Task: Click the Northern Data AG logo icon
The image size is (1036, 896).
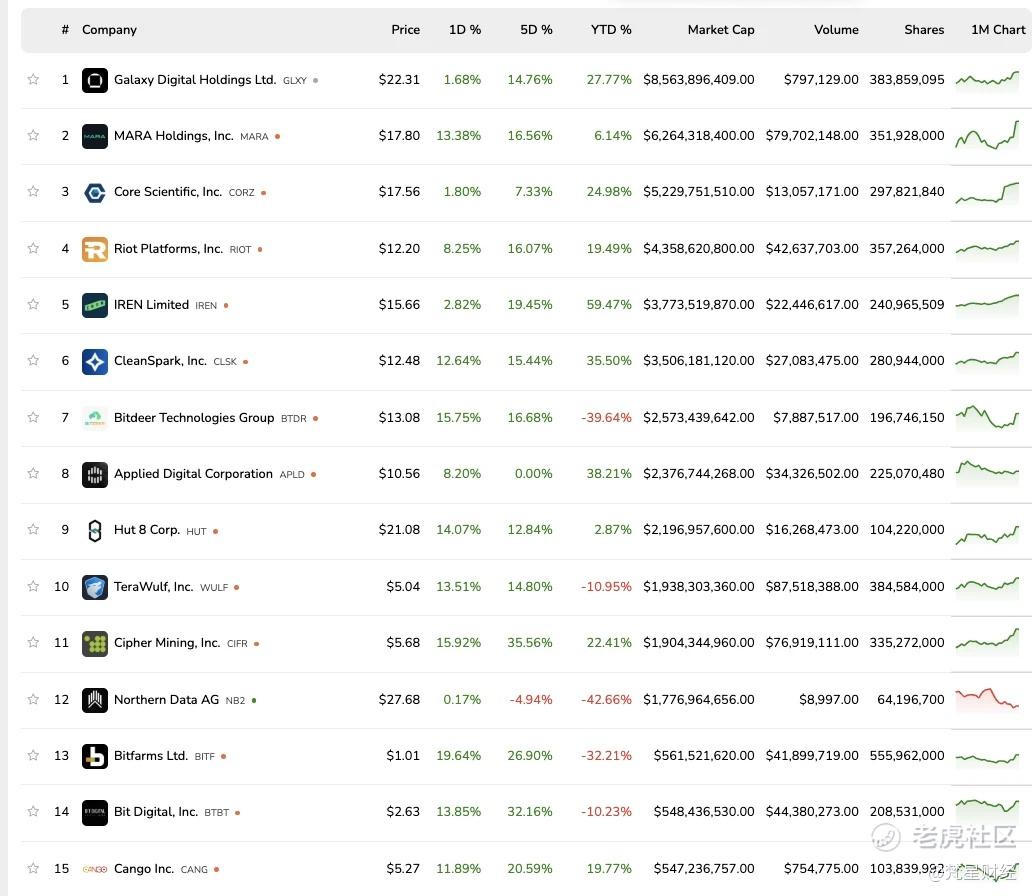Action: [x=94, y=700]
